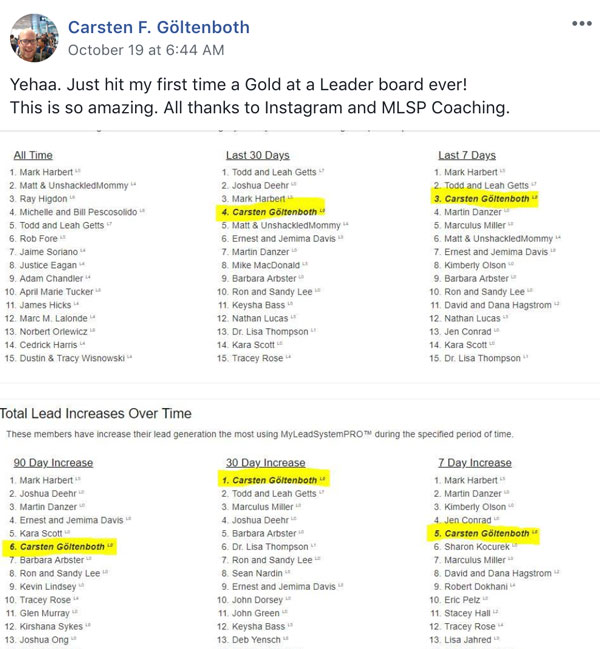
Task: Click Sean Nardin in 30 Day Increase list
Action: pos(257,573)
